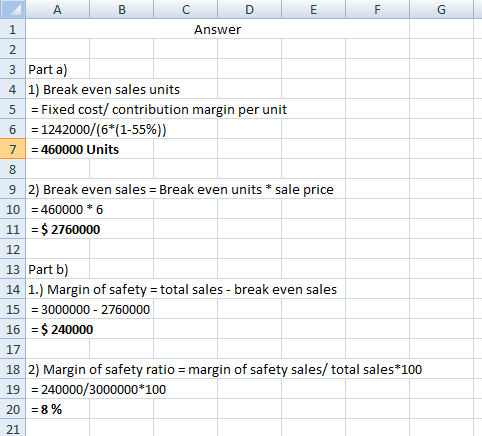Click the Select All corner button

pos(13,9)
